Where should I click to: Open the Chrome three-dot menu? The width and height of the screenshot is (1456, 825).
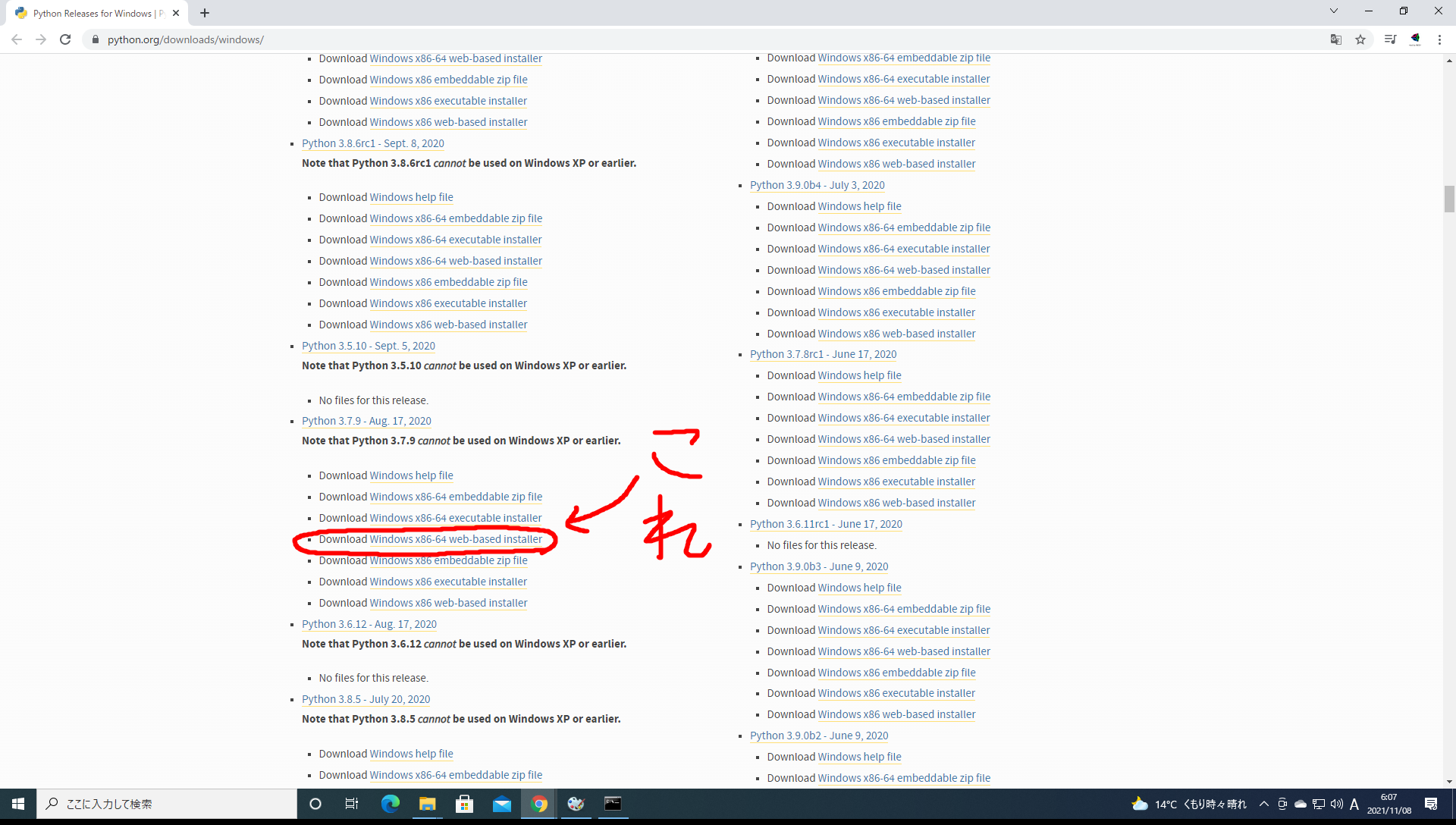(x=1439, y=39)
